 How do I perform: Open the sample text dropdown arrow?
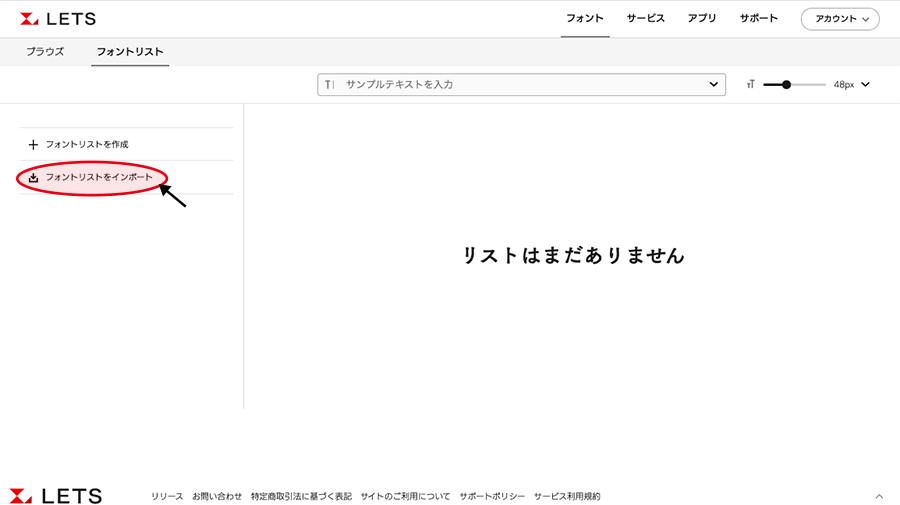(x=713, y=84)
